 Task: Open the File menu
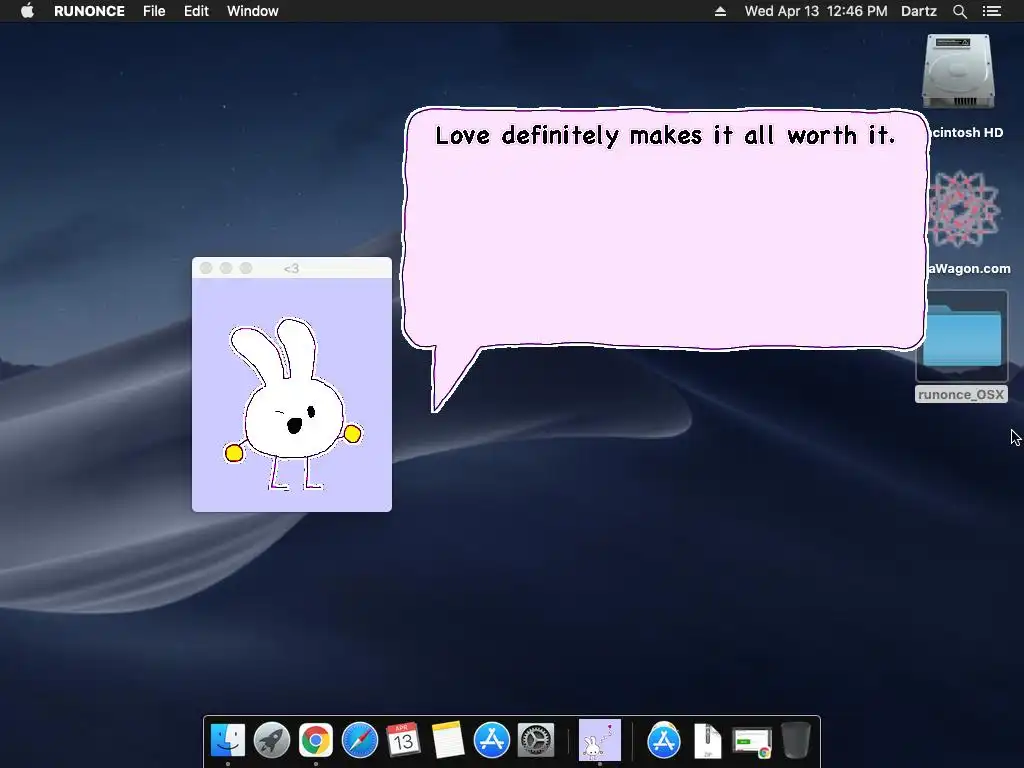tap(154, 11)
